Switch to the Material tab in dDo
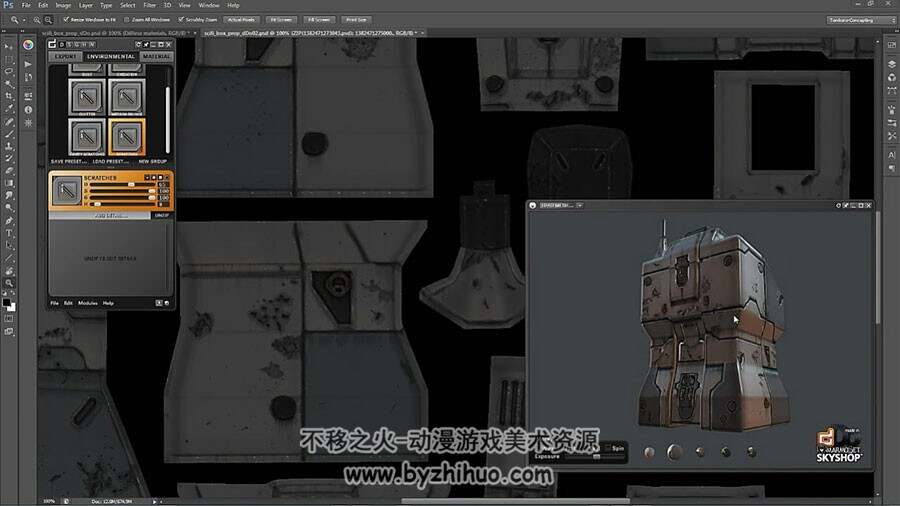 coord(156,57)
